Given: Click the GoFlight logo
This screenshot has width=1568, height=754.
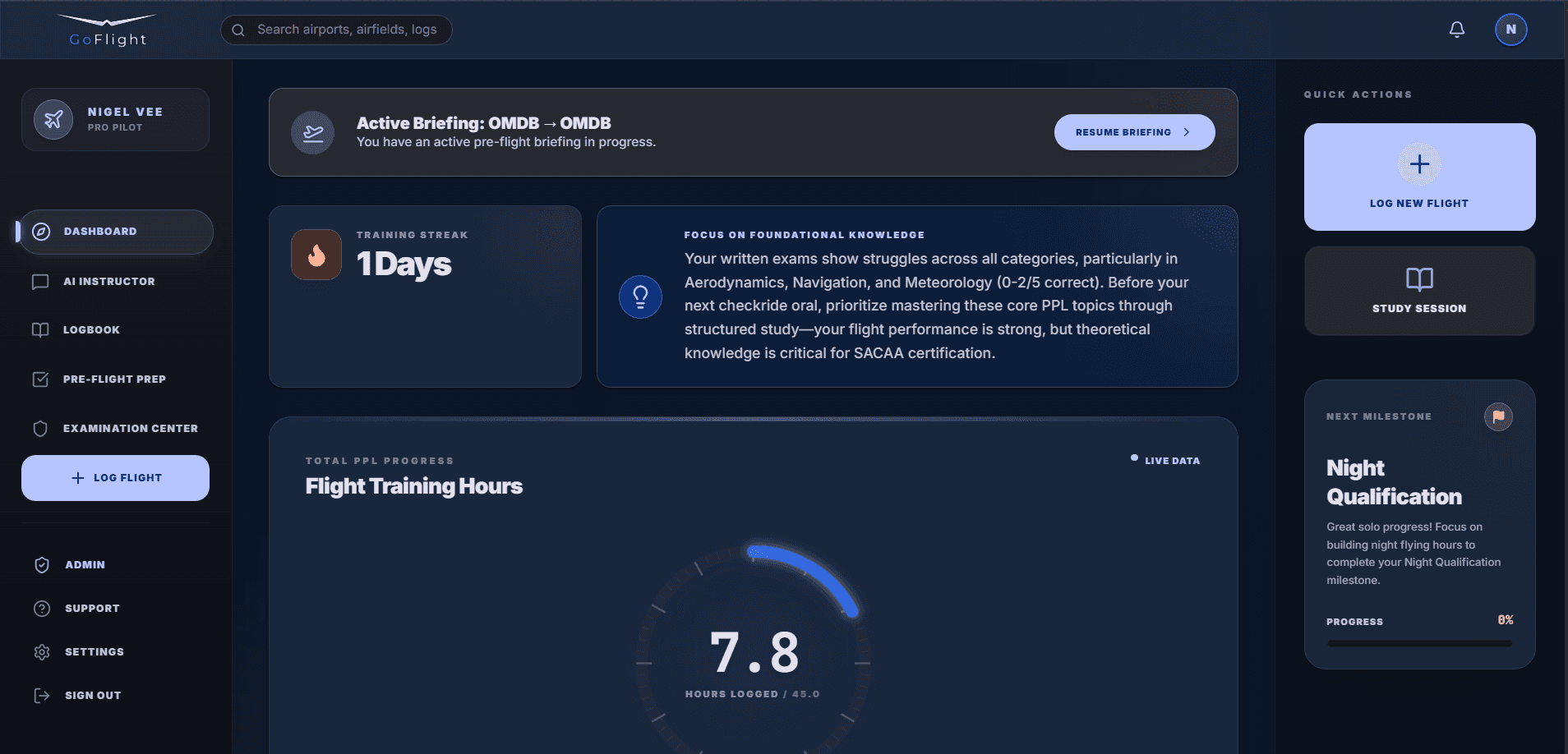Looking at the screenshot, I should [x=108, y=30].
